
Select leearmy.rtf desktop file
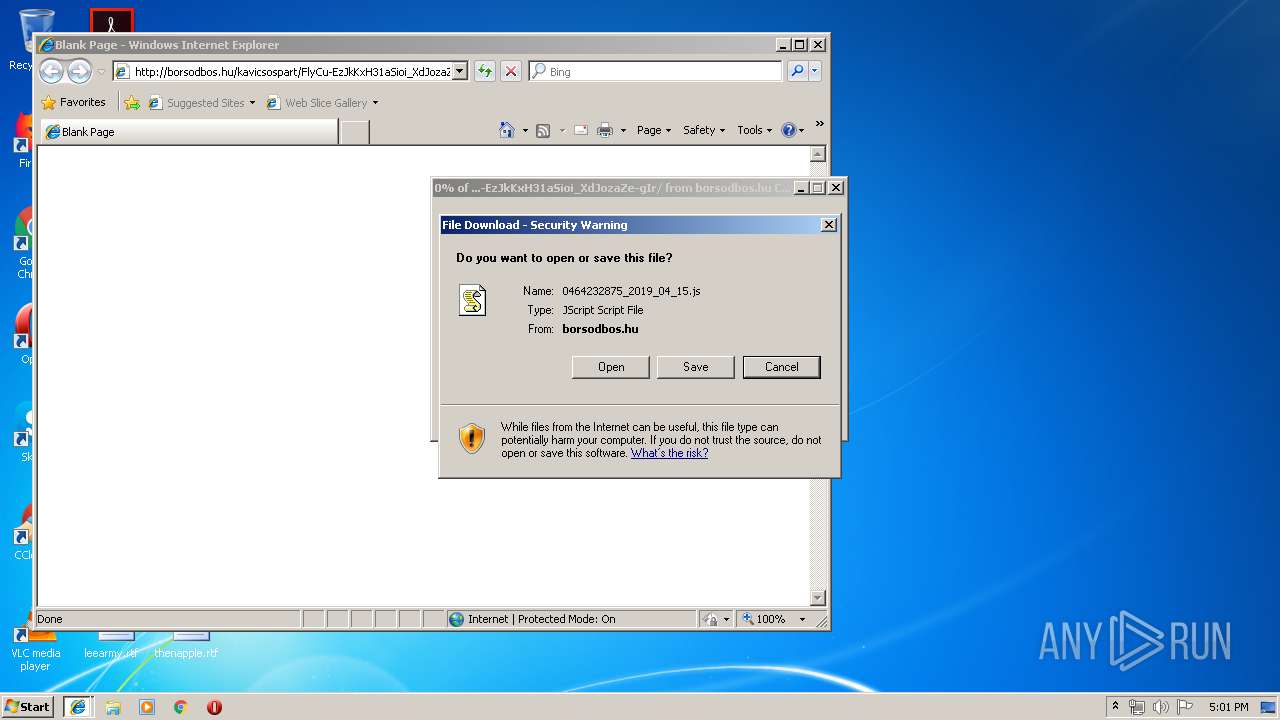click(111, 646)
